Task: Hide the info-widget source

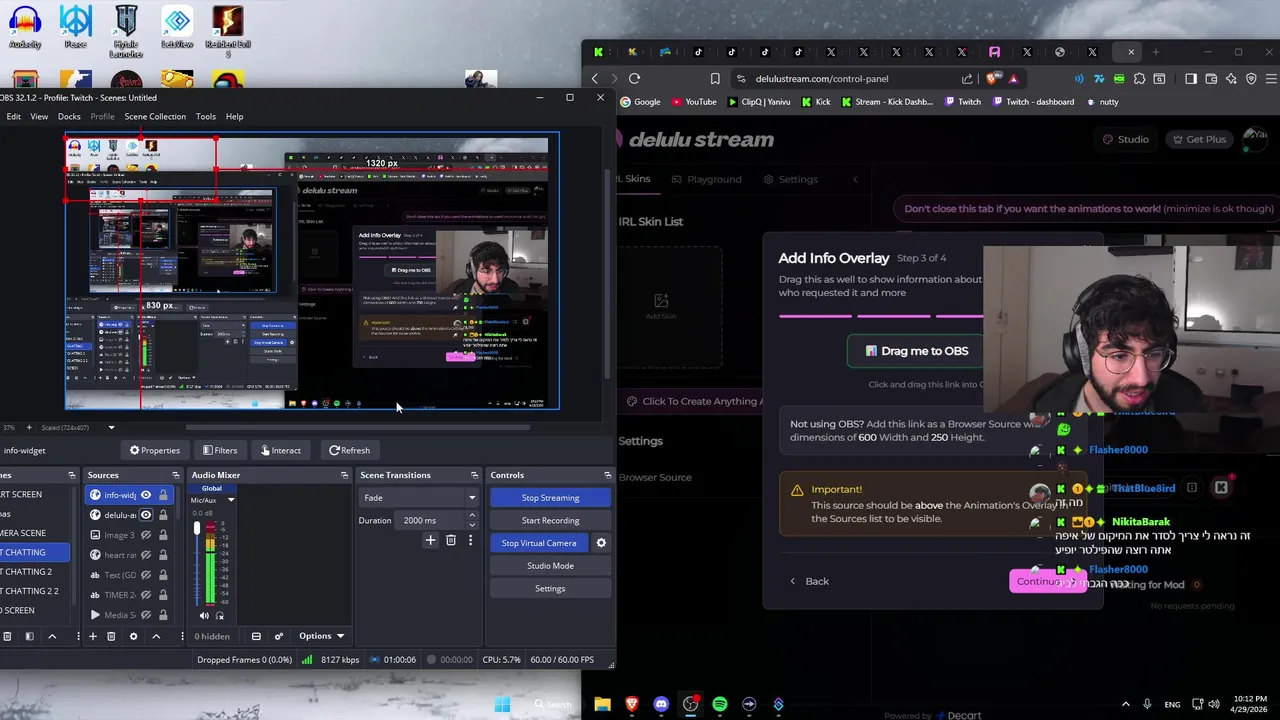Action: point(146,495)
